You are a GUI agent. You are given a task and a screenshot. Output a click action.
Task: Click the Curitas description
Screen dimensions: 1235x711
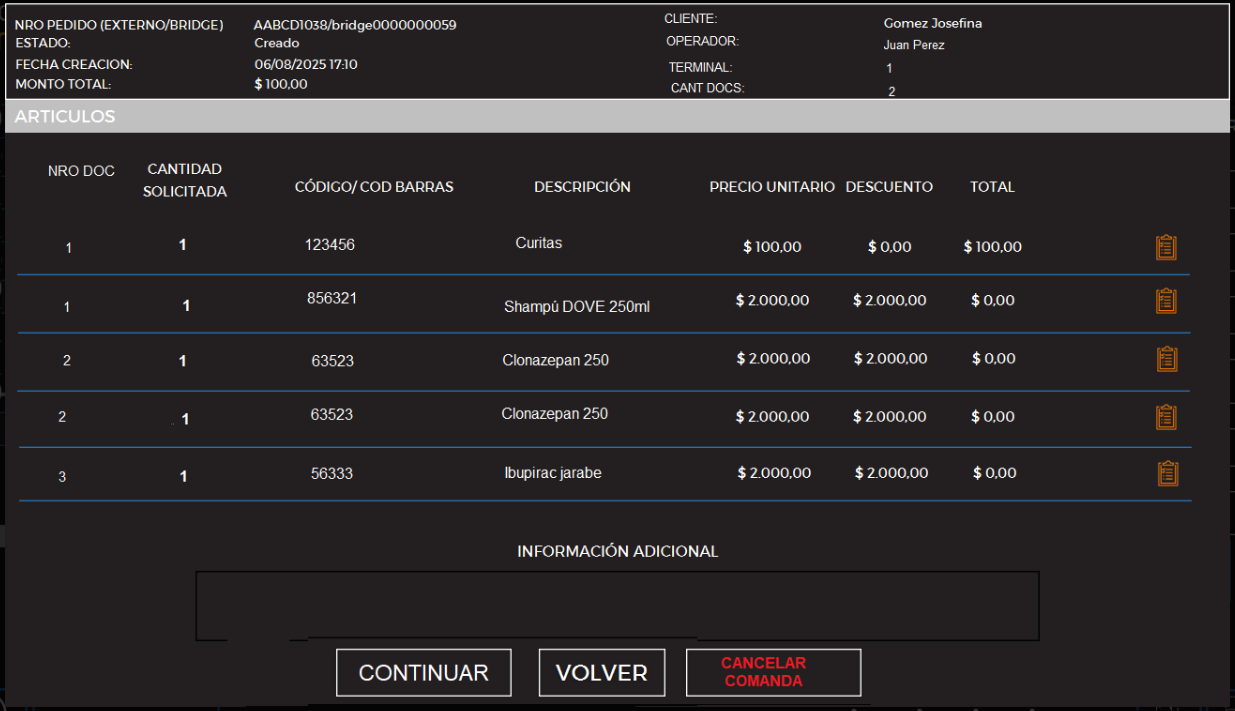pos(539,243)
